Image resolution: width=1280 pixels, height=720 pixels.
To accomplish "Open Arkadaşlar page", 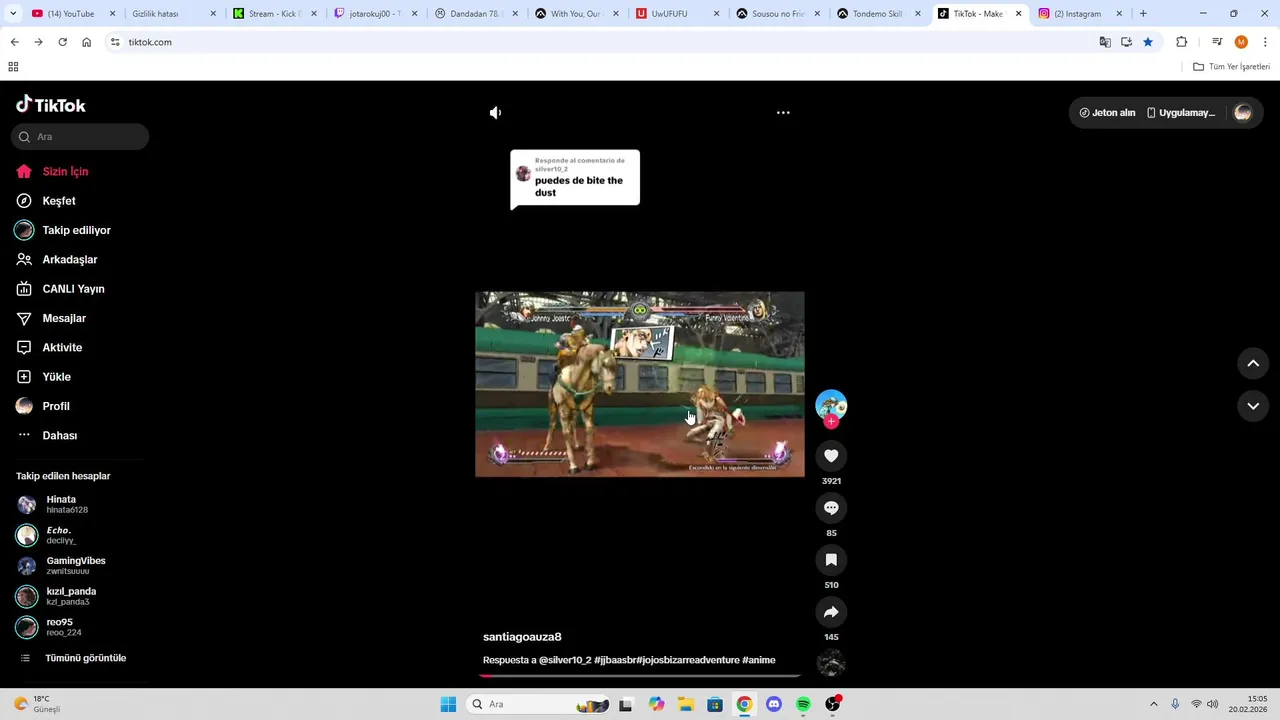I will click(x=69, y=260).
